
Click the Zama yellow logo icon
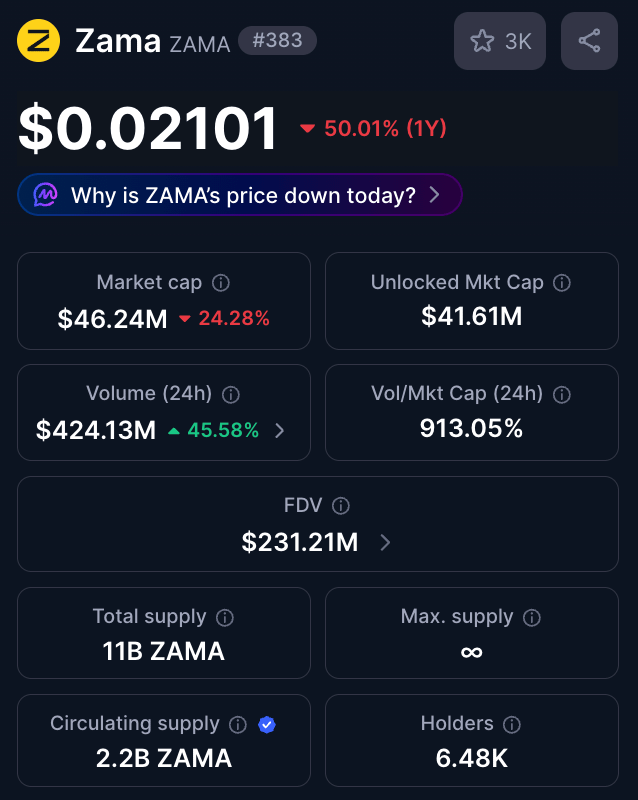pyautogui.click(x=39, y=41)
